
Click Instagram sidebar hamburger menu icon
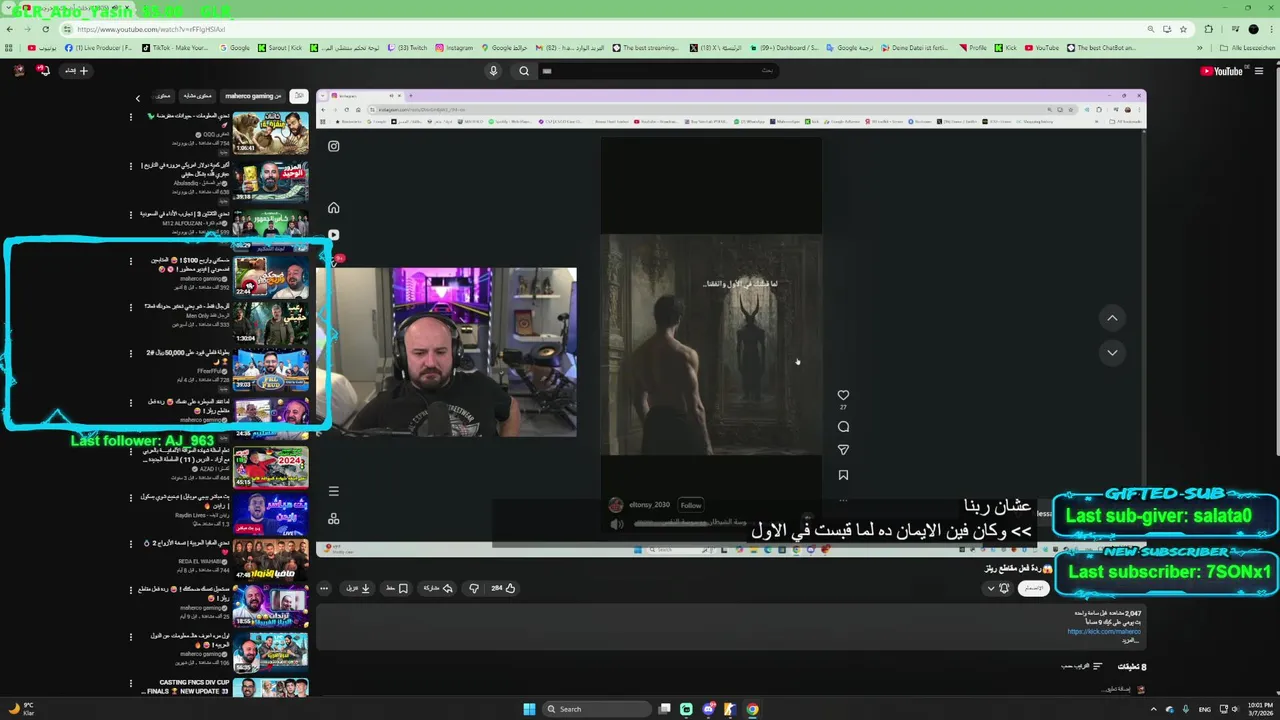(334, 491)
